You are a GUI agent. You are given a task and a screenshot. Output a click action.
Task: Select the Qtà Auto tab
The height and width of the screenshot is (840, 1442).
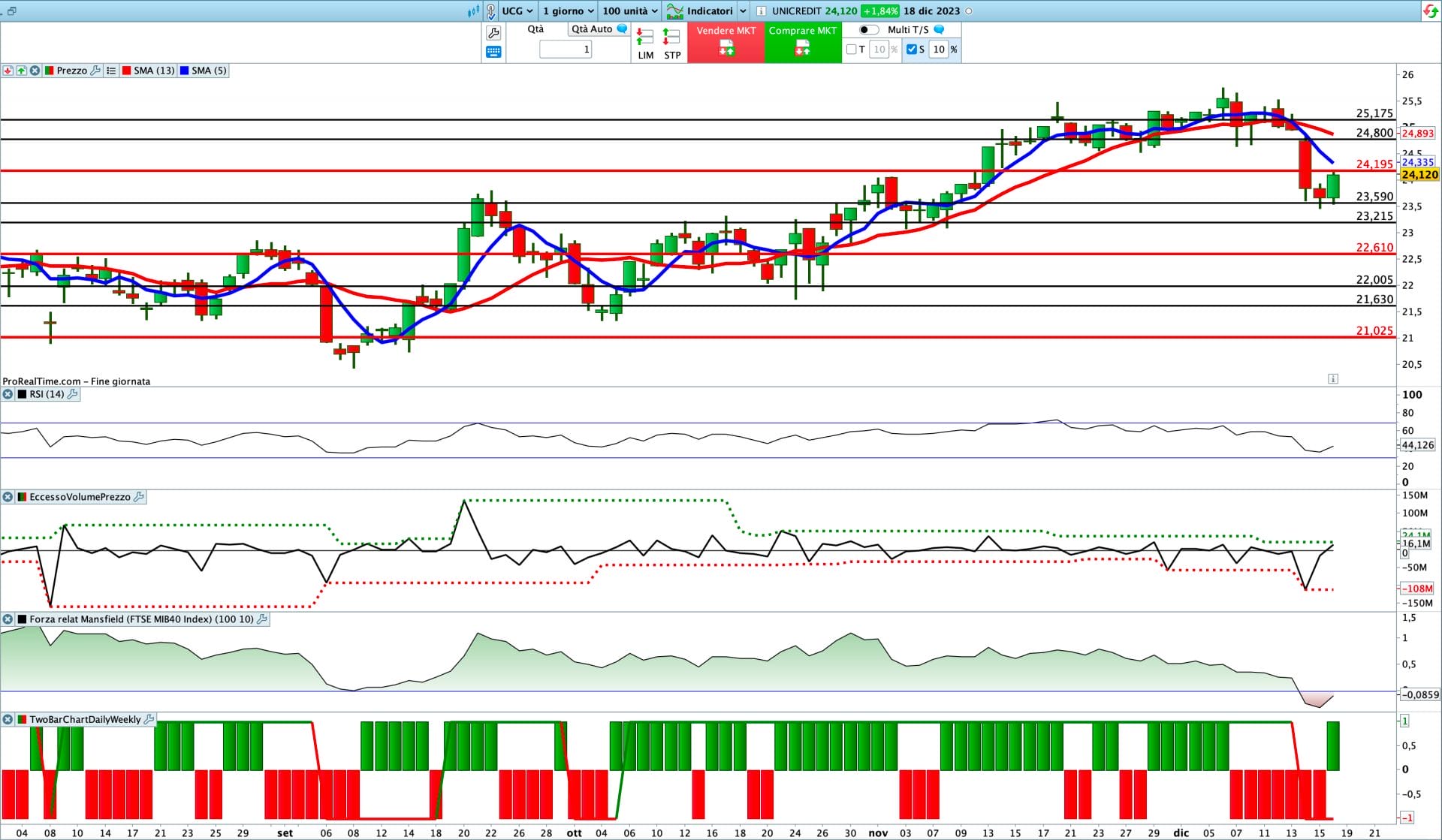[592, 29]
